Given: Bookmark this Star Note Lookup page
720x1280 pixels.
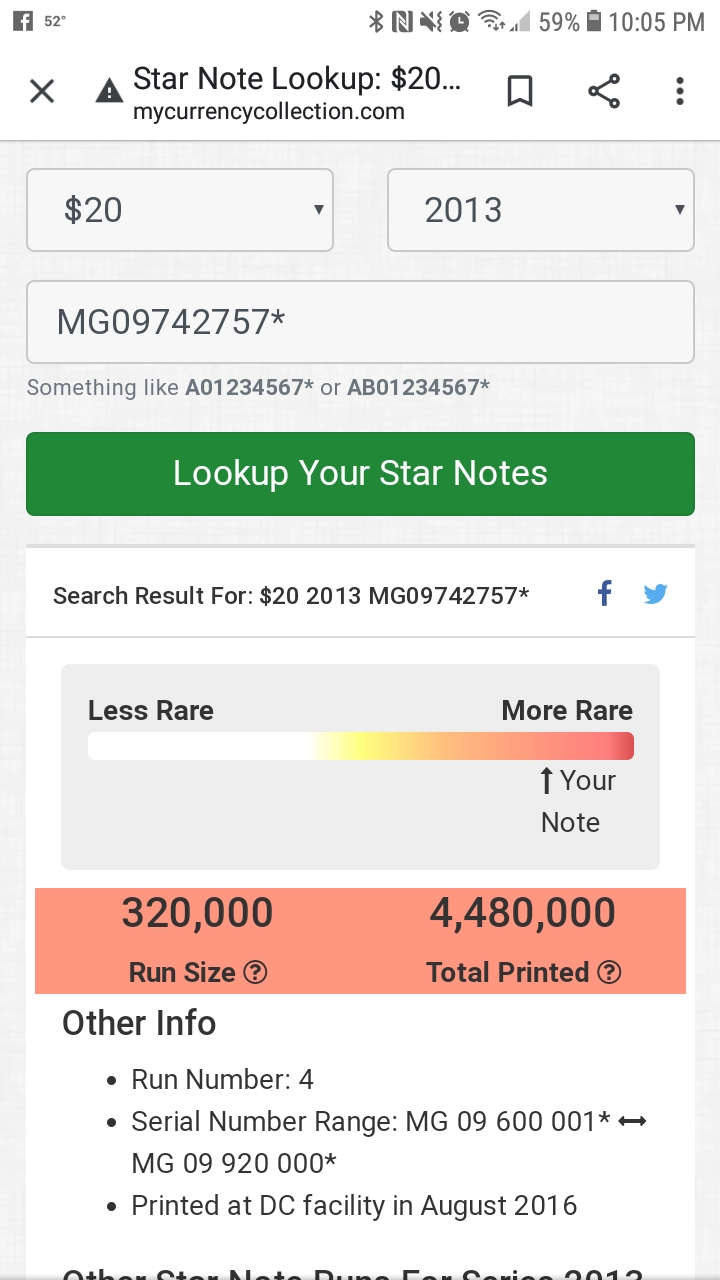Looking at the screenshot, I should click(520, 92).
